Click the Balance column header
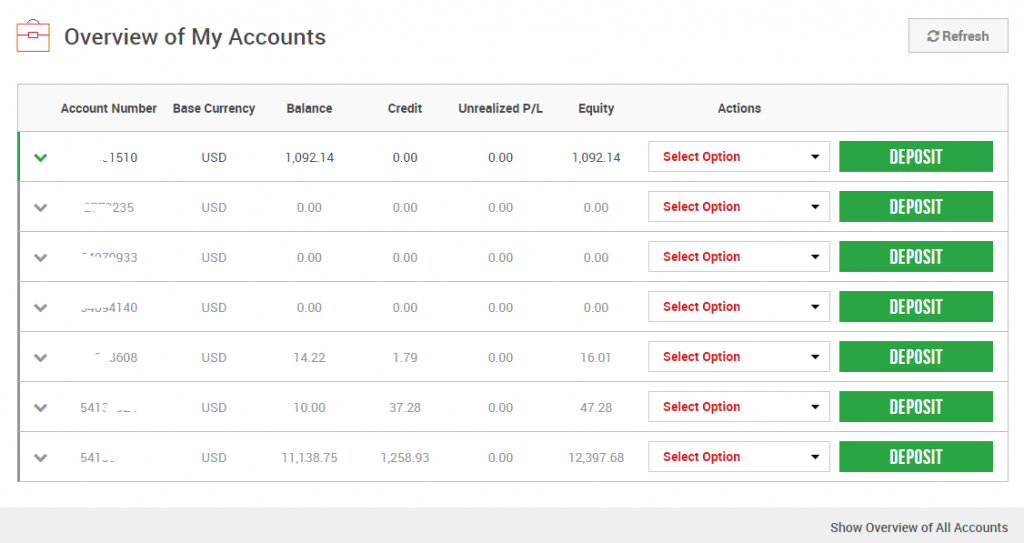This screenshot has height=543, width=1024. (x=309, y=108)
